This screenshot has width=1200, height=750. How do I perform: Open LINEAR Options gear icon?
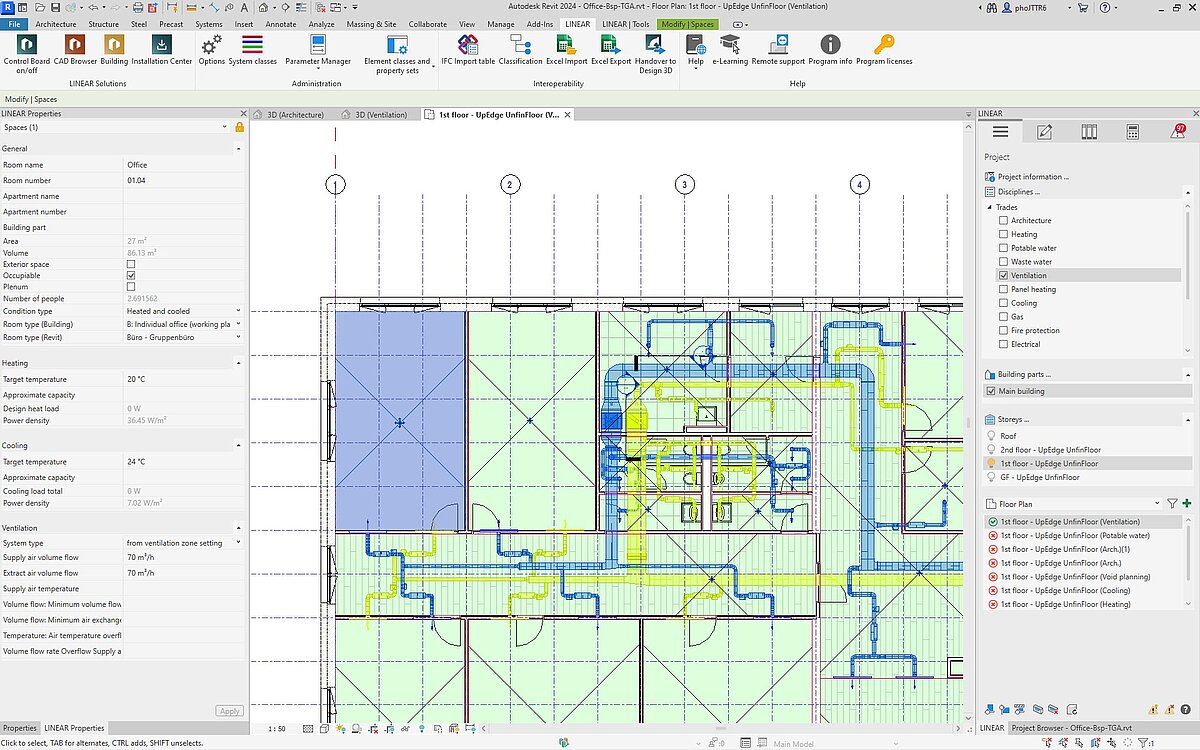[211, 46]
